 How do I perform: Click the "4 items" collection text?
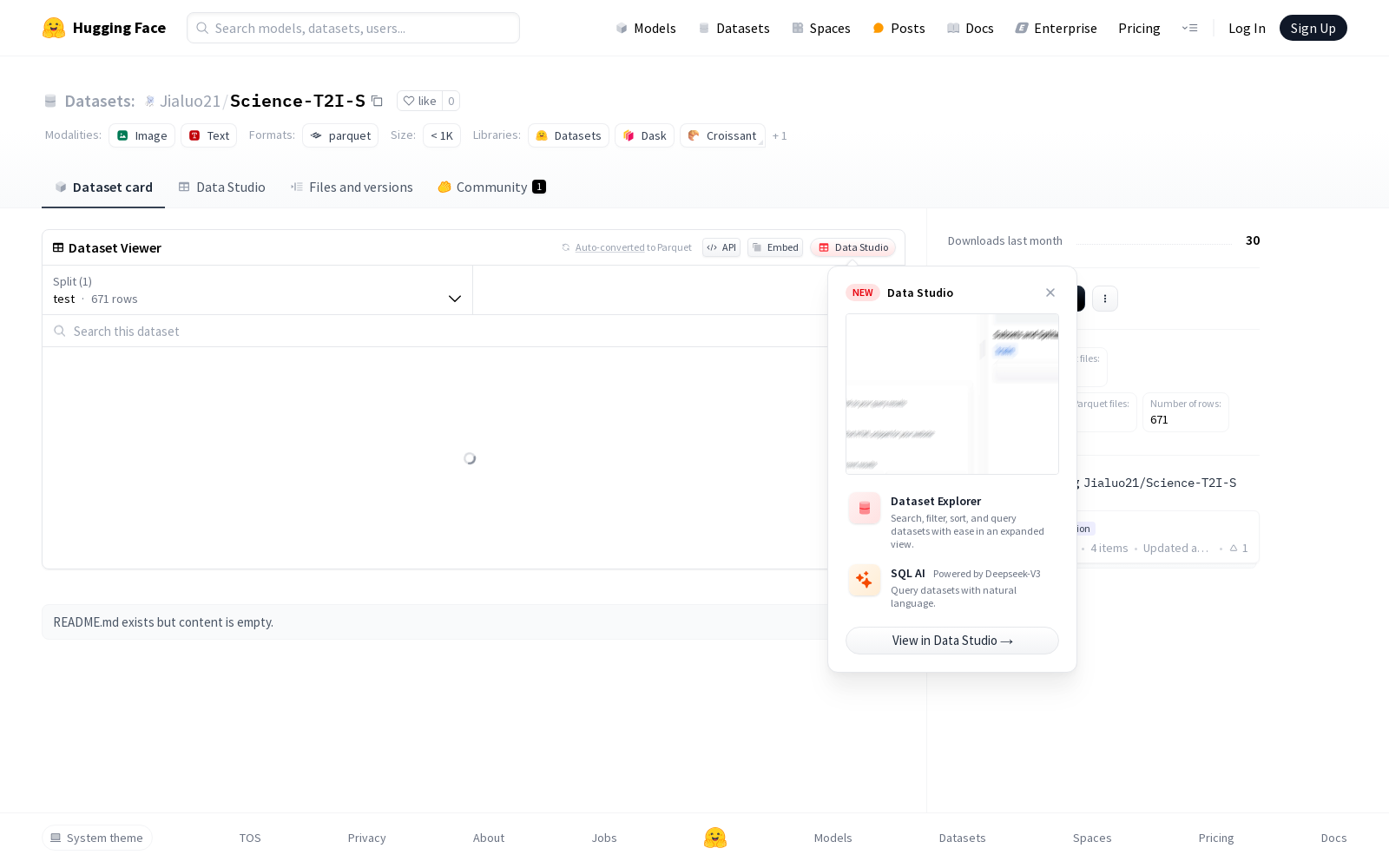coord(1109,549)
